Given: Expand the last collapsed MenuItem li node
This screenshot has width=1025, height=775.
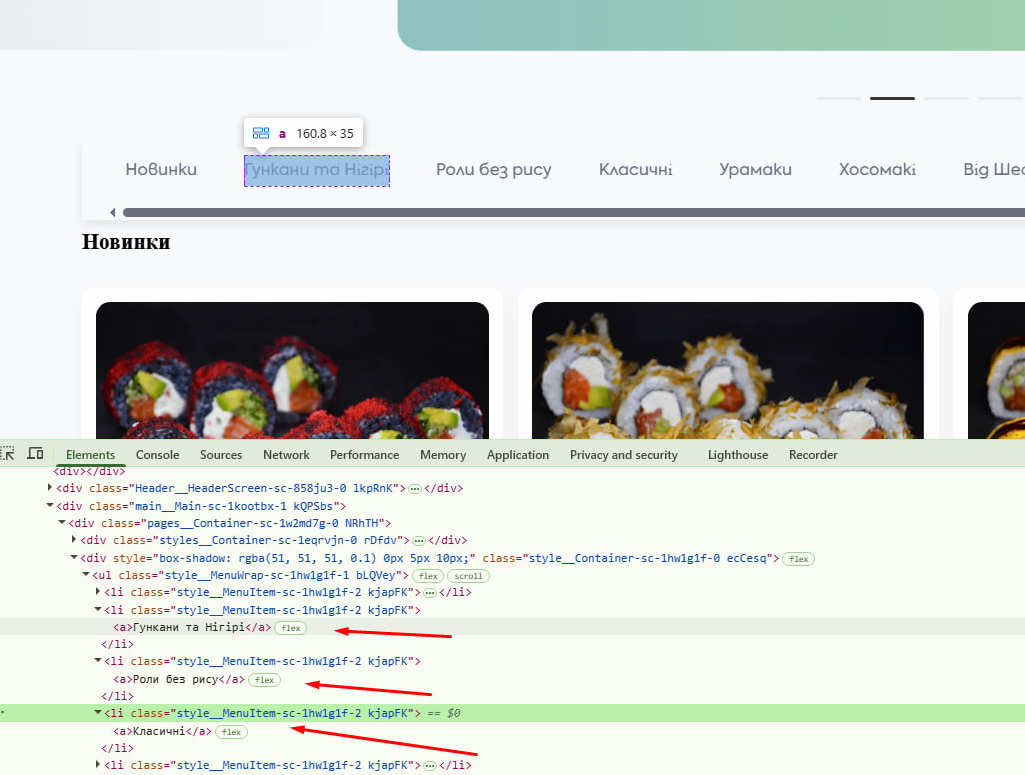Looking at the screenshot, I should [x=98, y=764].
